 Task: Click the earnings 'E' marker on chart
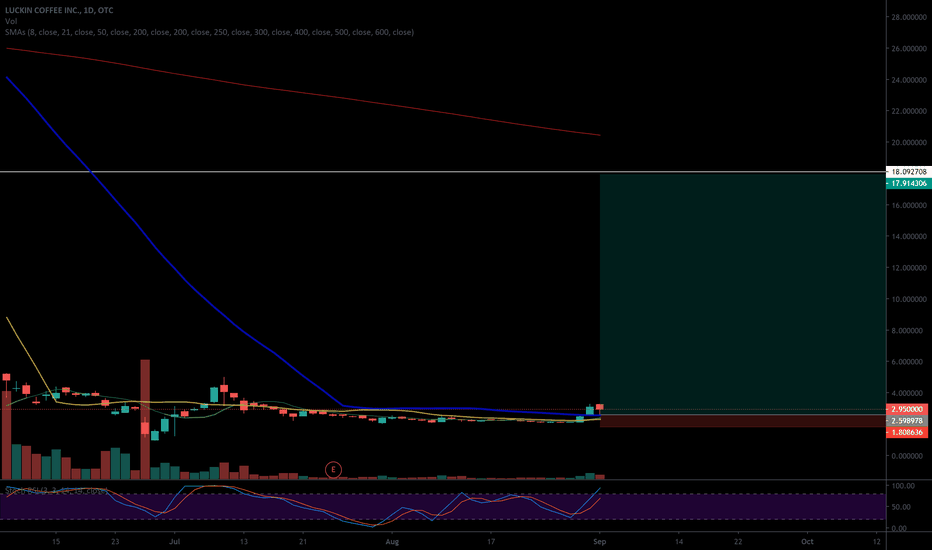333,470
